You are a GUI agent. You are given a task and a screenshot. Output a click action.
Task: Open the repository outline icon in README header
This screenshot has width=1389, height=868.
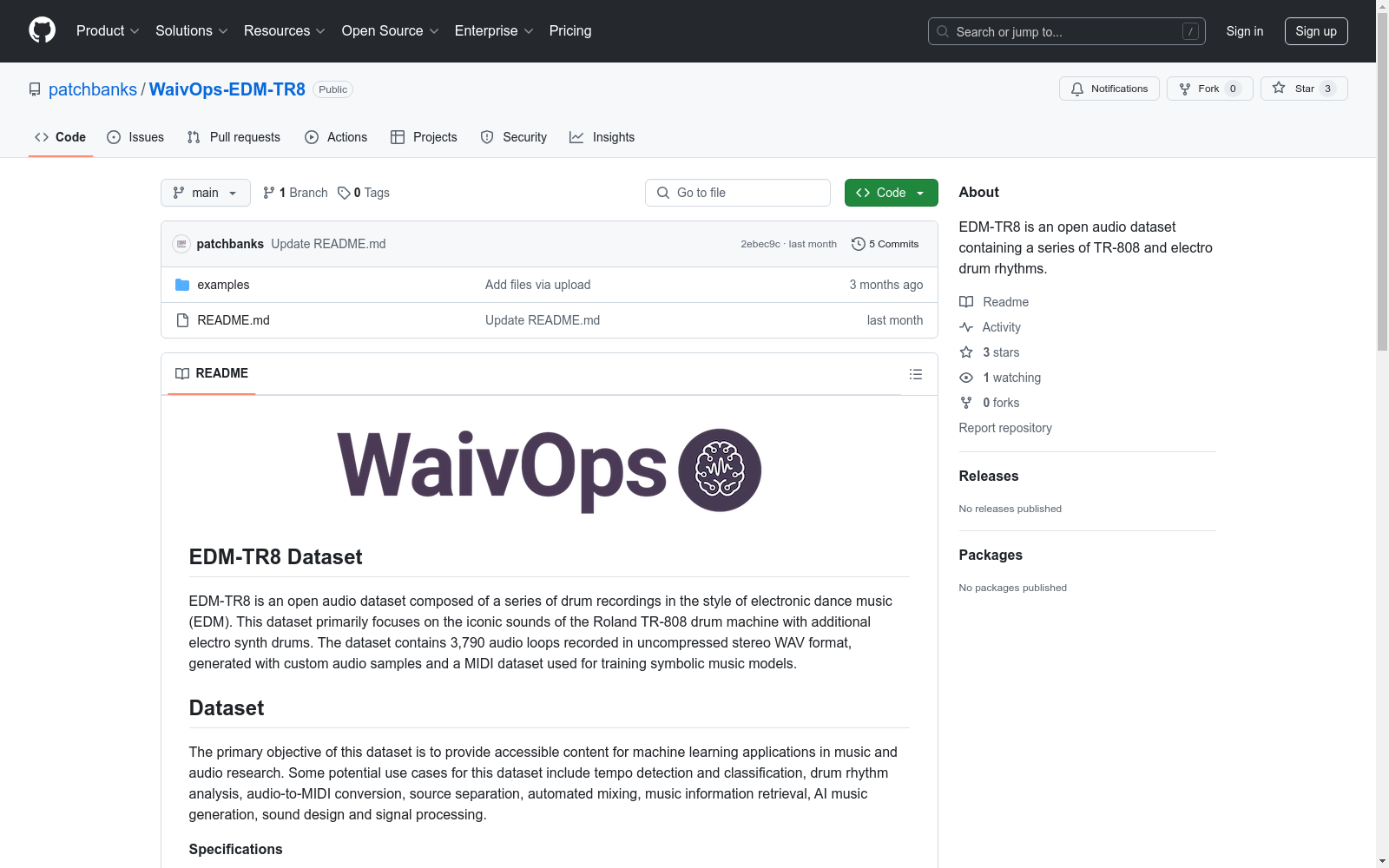[x=915, y=374]
